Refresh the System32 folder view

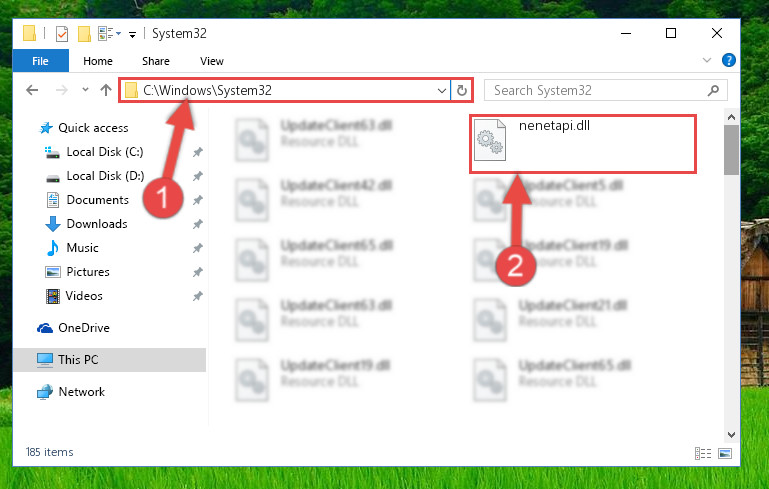(461, 90)
